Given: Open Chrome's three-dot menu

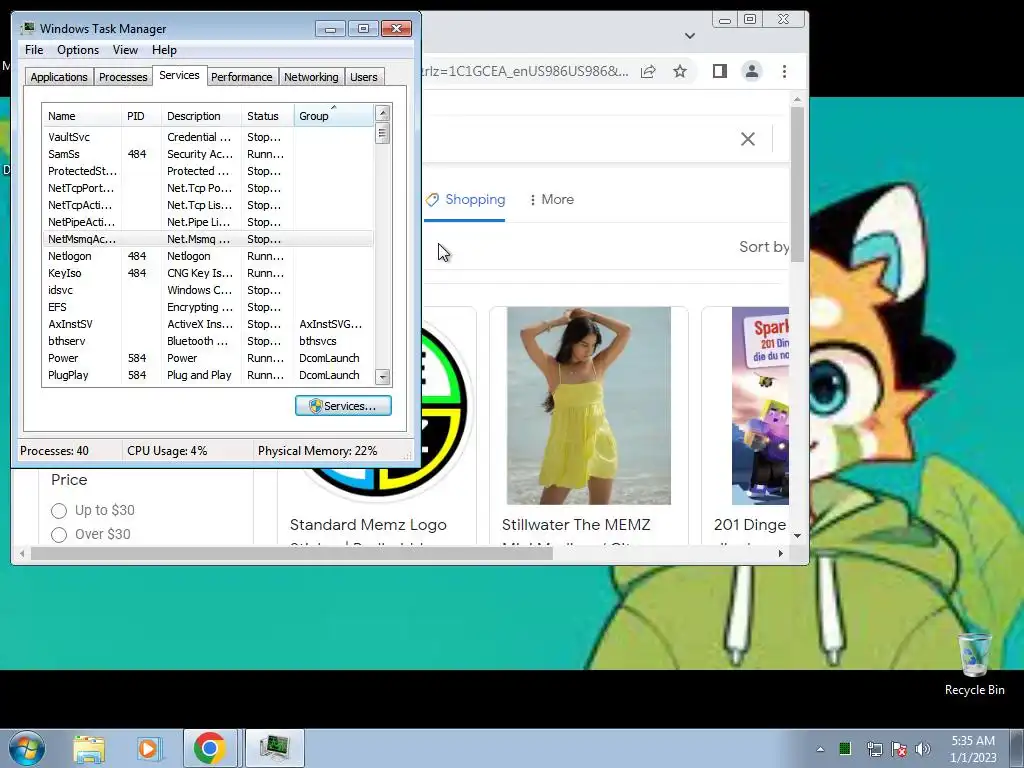Looking at the screenshot, I should (x=784, y=71).
